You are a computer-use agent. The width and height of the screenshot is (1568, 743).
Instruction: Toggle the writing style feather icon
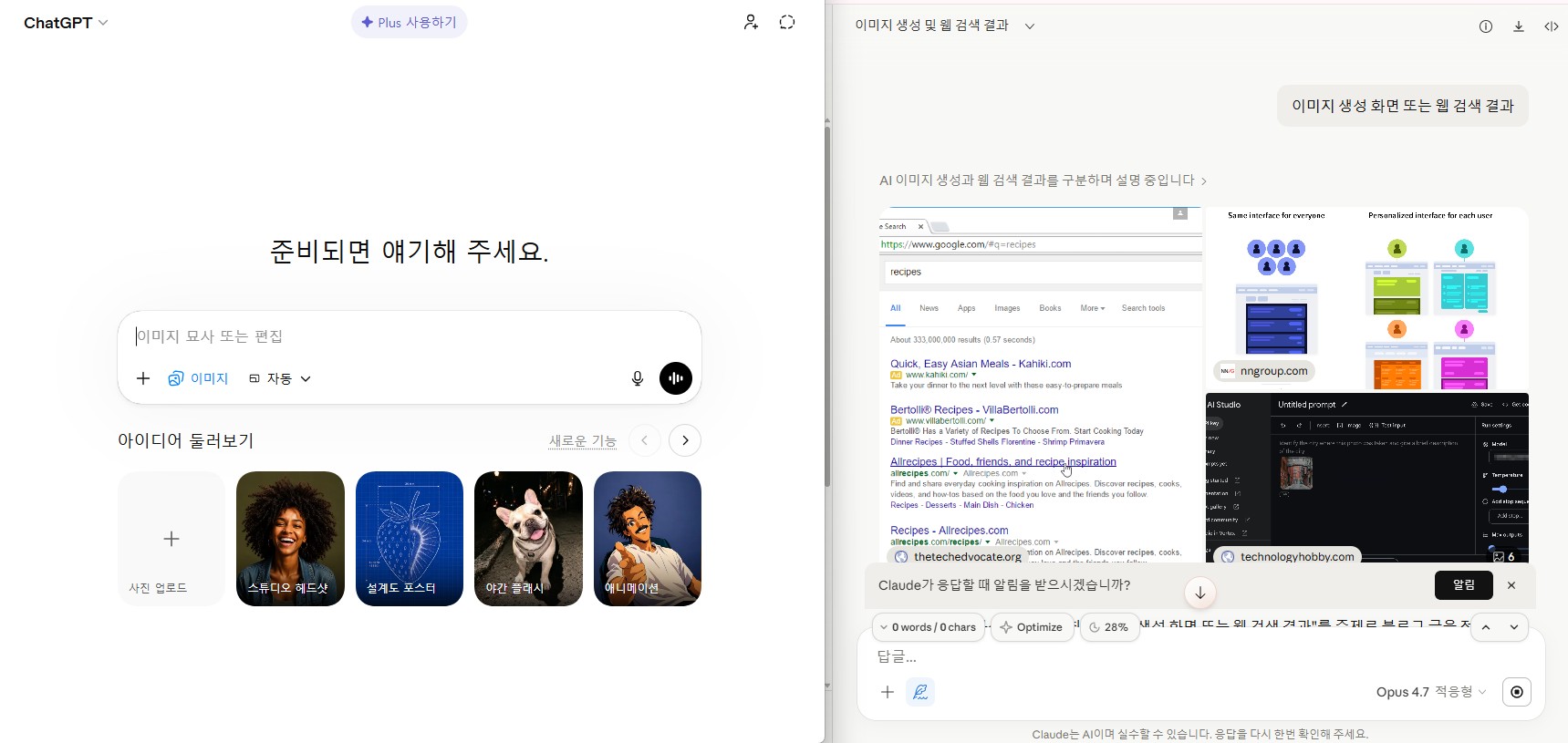(x=920, y=692)
